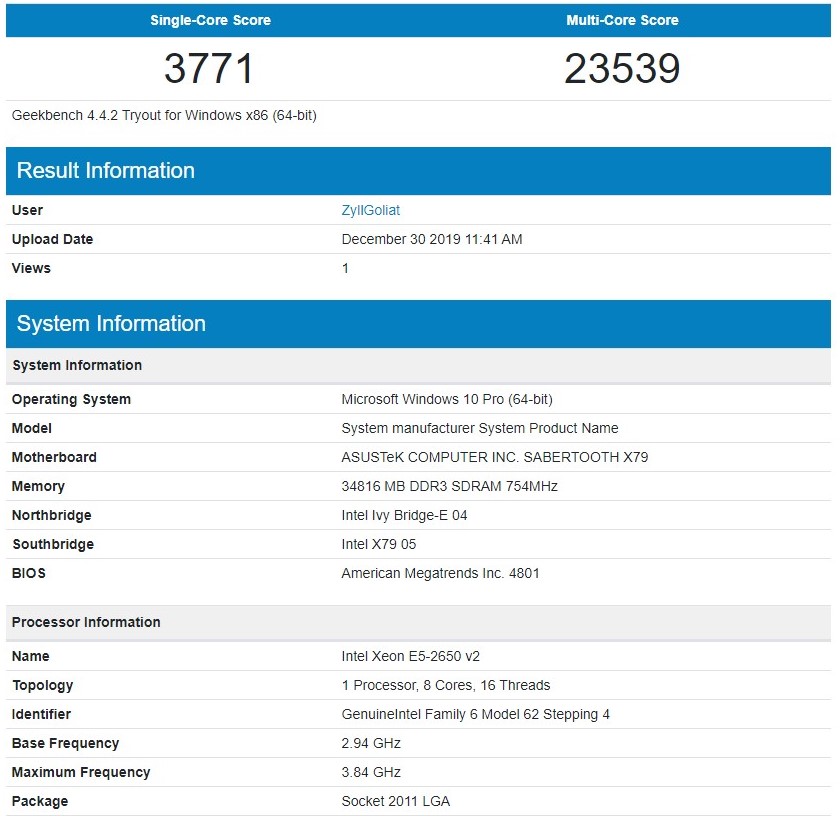Select the ASUSTeK SABERTOOTH X79 motherboard value
Screen dimensions: 840x816
(494, 457)
